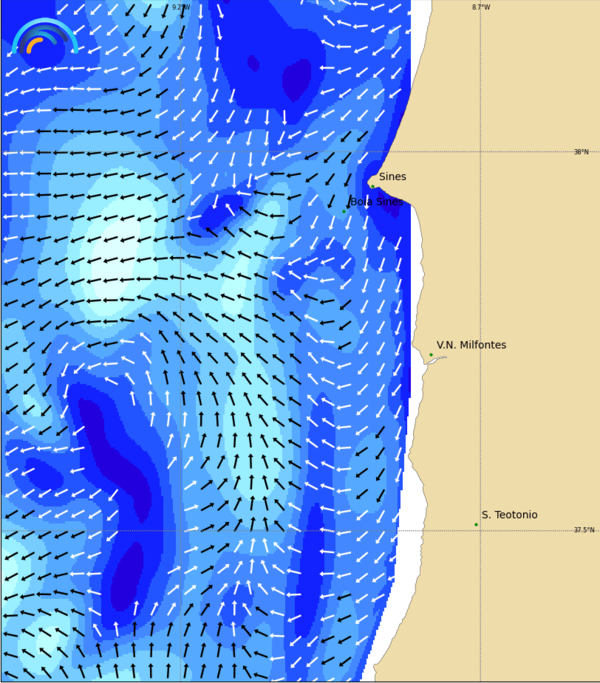Click the V.N. Milfontes place label
The image size is (600, 683).
pos(471,345)
